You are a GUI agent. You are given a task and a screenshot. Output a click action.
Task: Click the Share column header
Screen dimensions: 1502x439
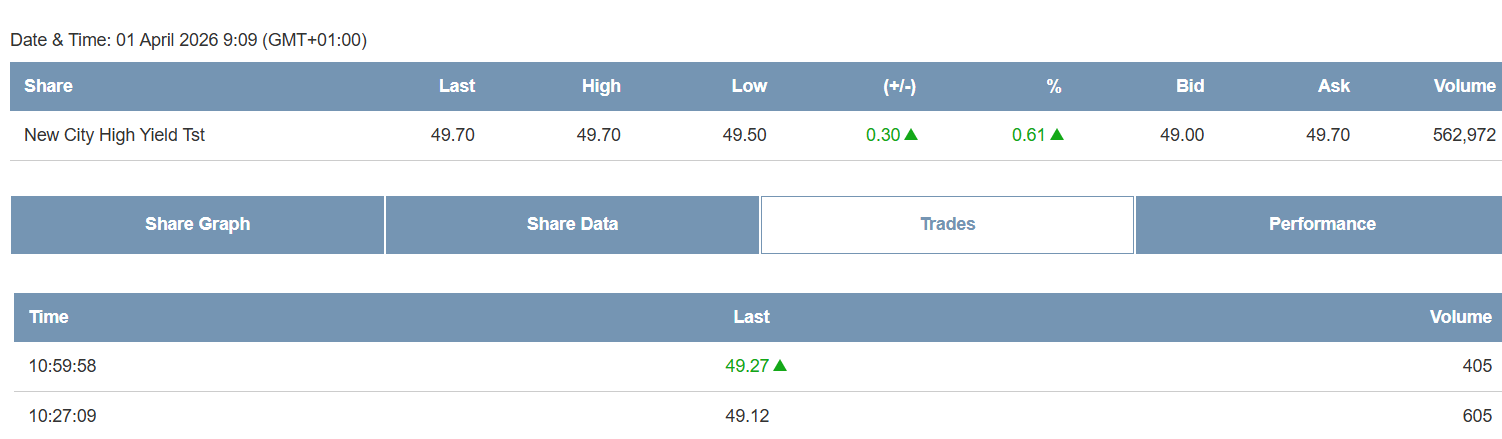[48, 86]
